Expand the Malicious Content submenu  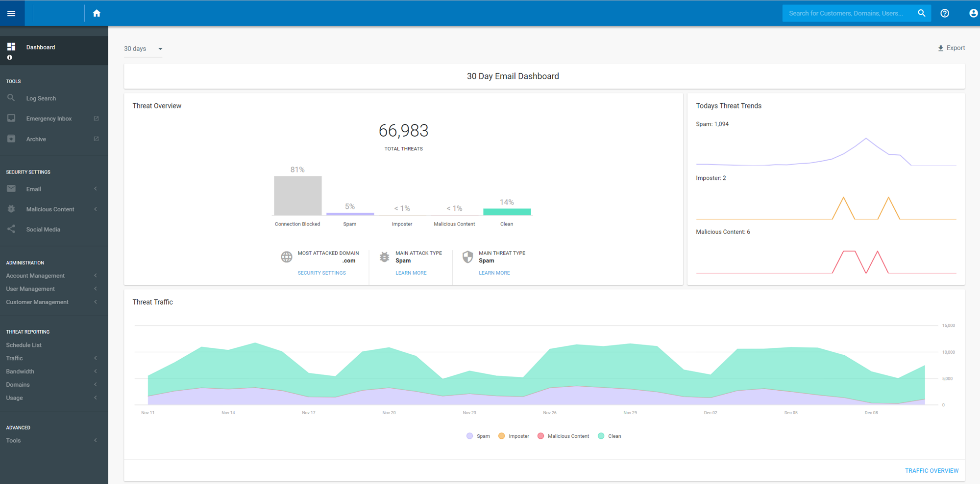pos(96,209)
